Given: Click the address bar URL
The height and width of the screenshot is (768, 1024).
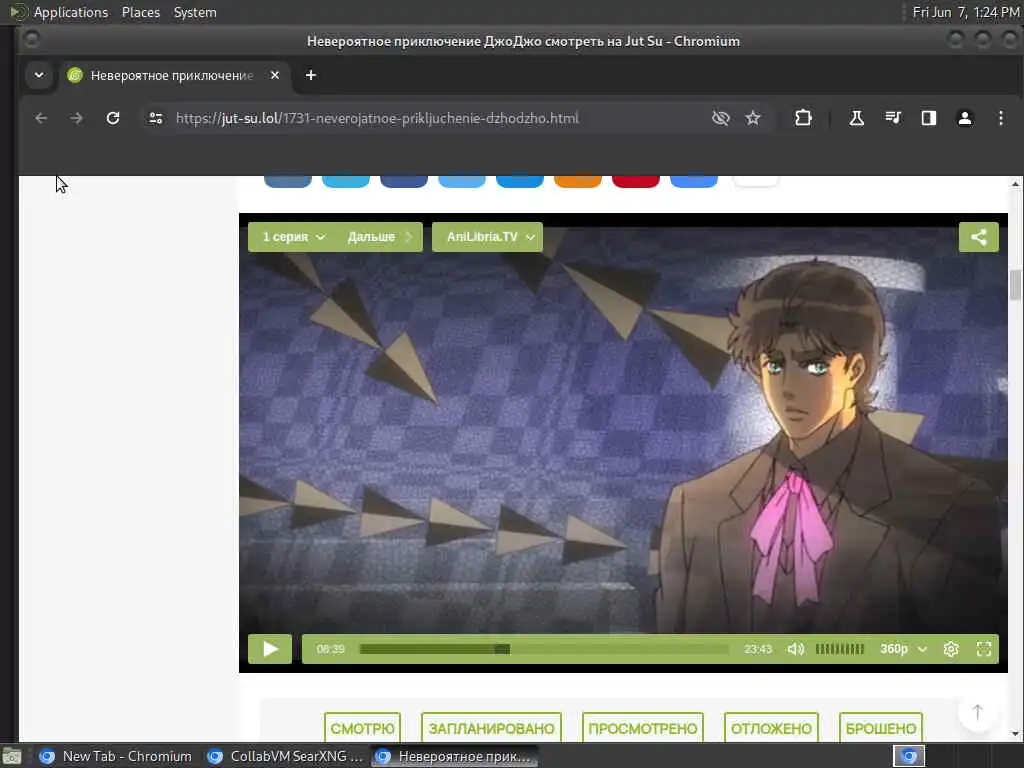Looking at the screenshot, I should click(377, 118).
